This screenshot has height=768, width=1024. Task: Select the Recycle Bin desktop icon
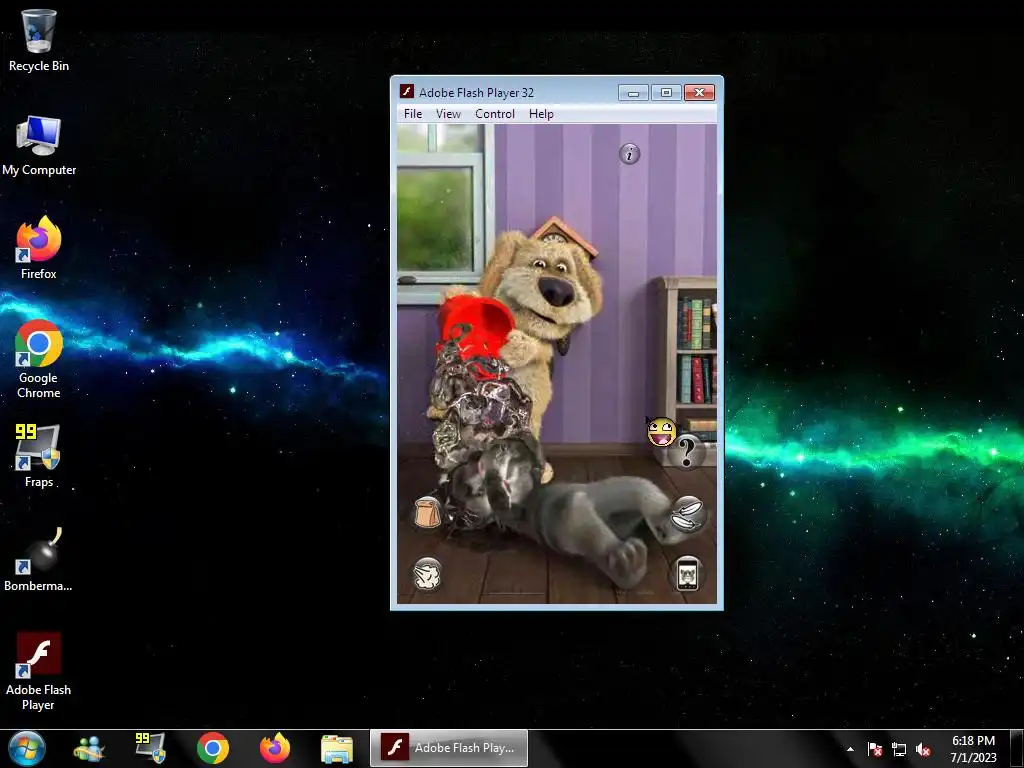click(39, 40)
